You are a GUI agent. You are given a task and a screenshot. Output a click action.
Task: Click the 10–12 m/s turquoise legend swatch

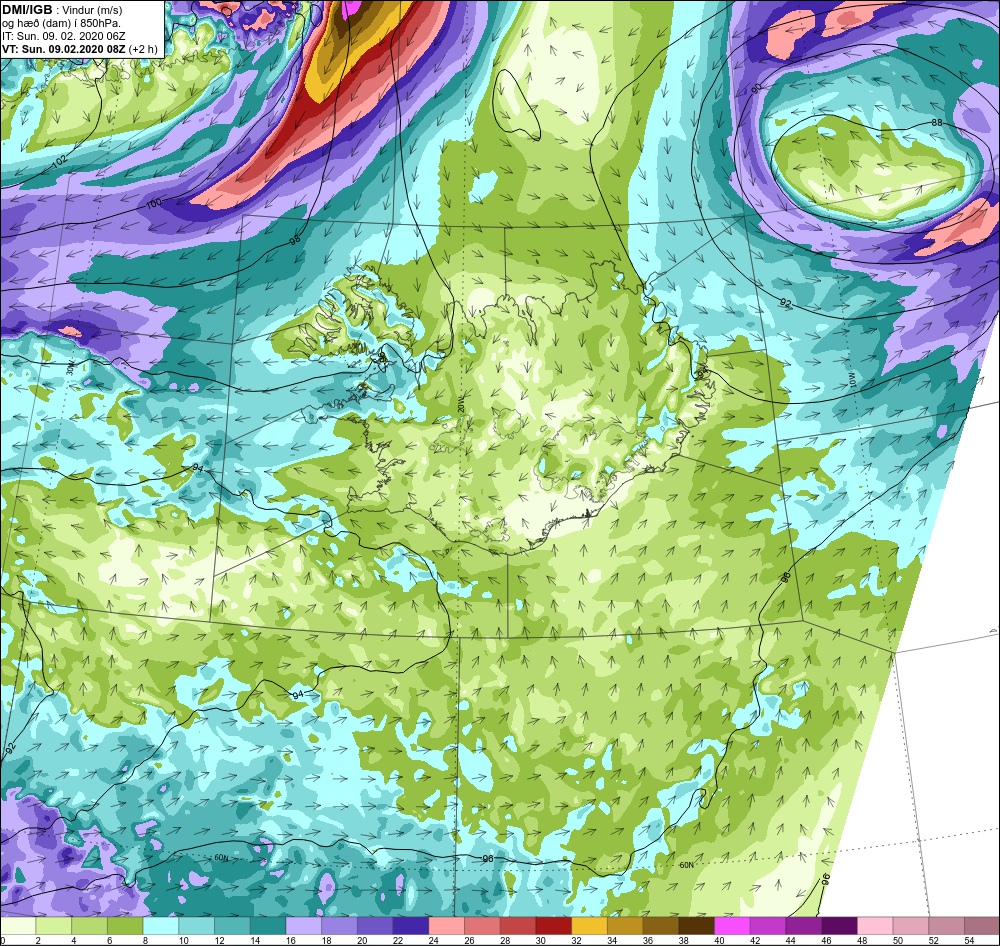[x=196, y=927]
